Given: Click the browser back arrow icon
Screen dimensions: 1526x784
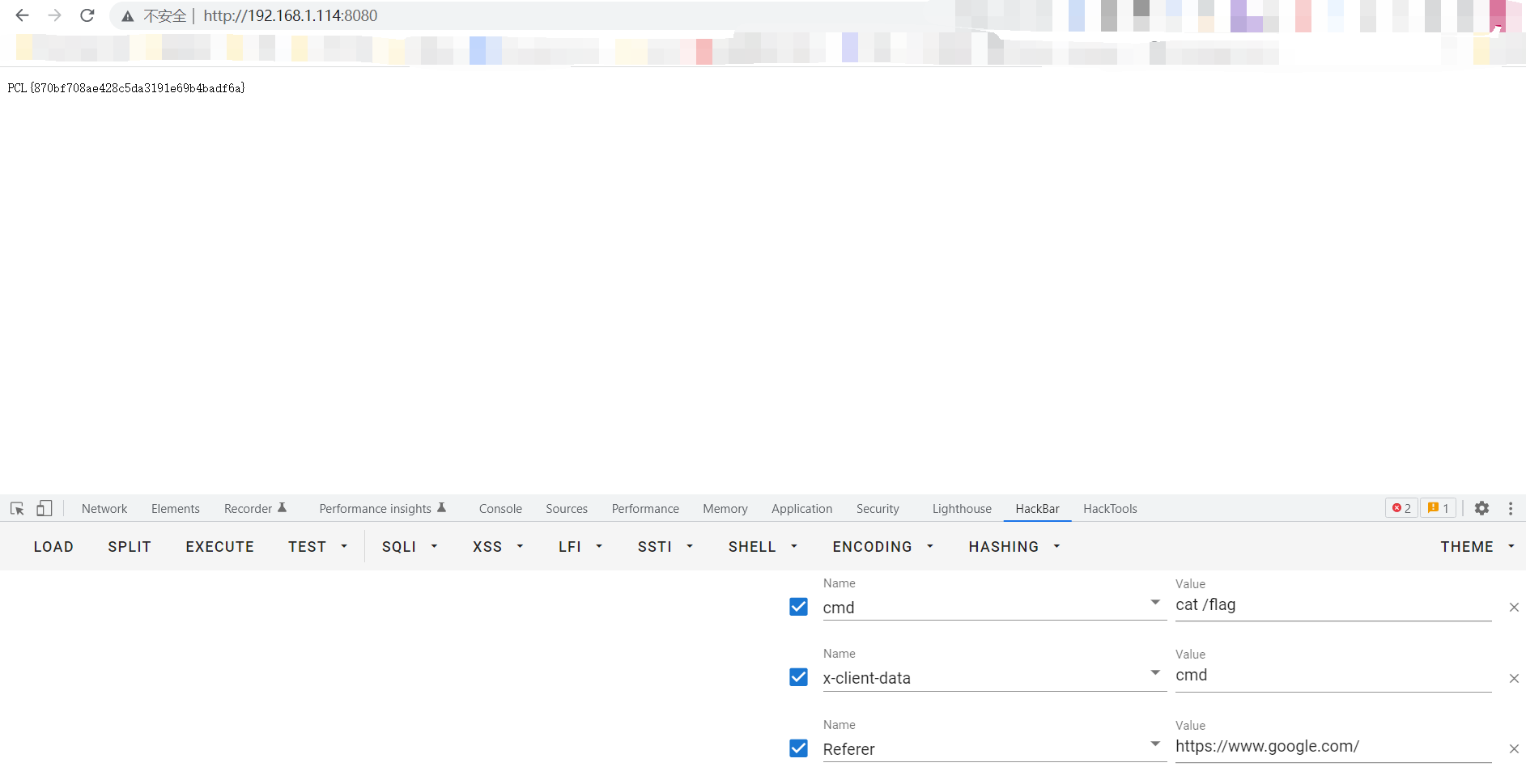Looking at the screenshot, I should [22, 15].
